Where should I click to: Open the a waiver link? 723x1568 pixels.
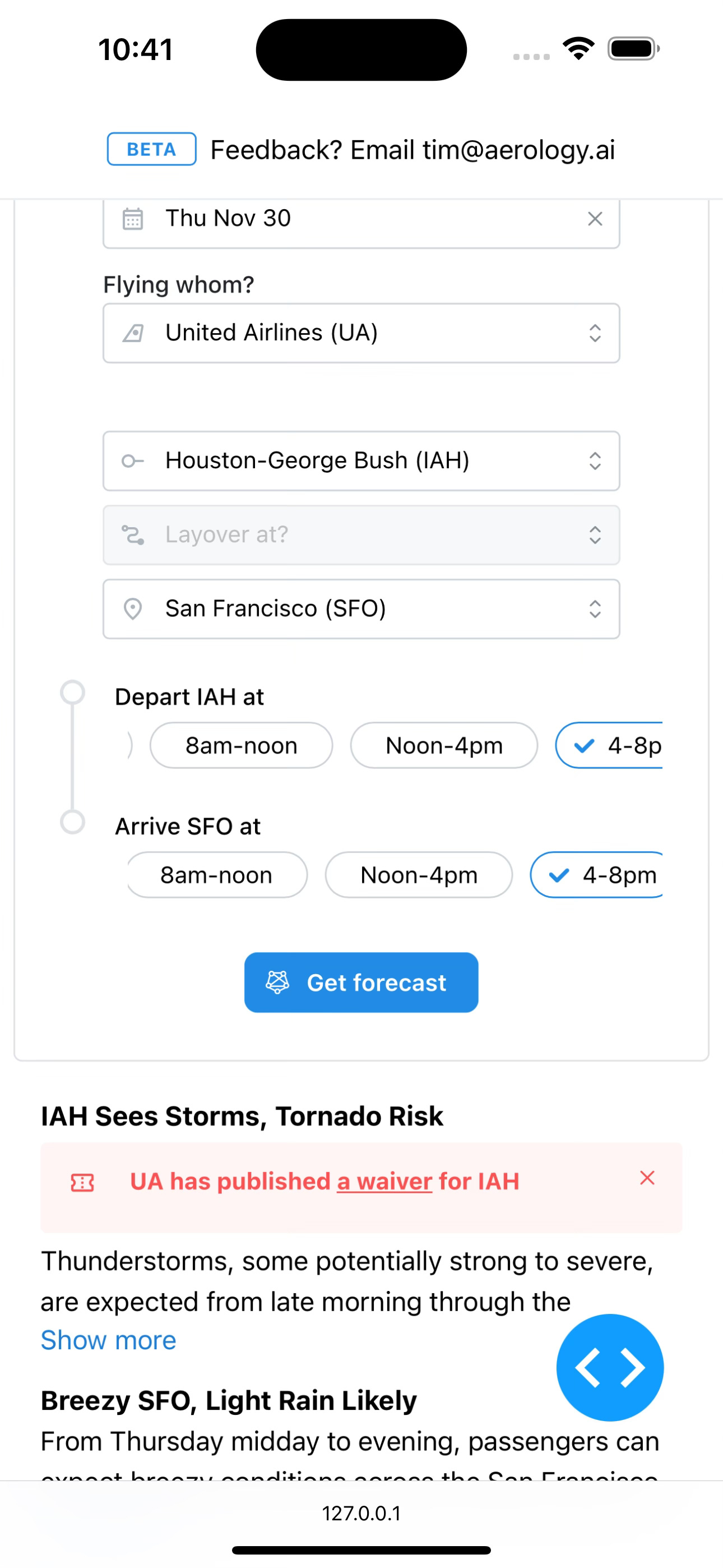384,1182
